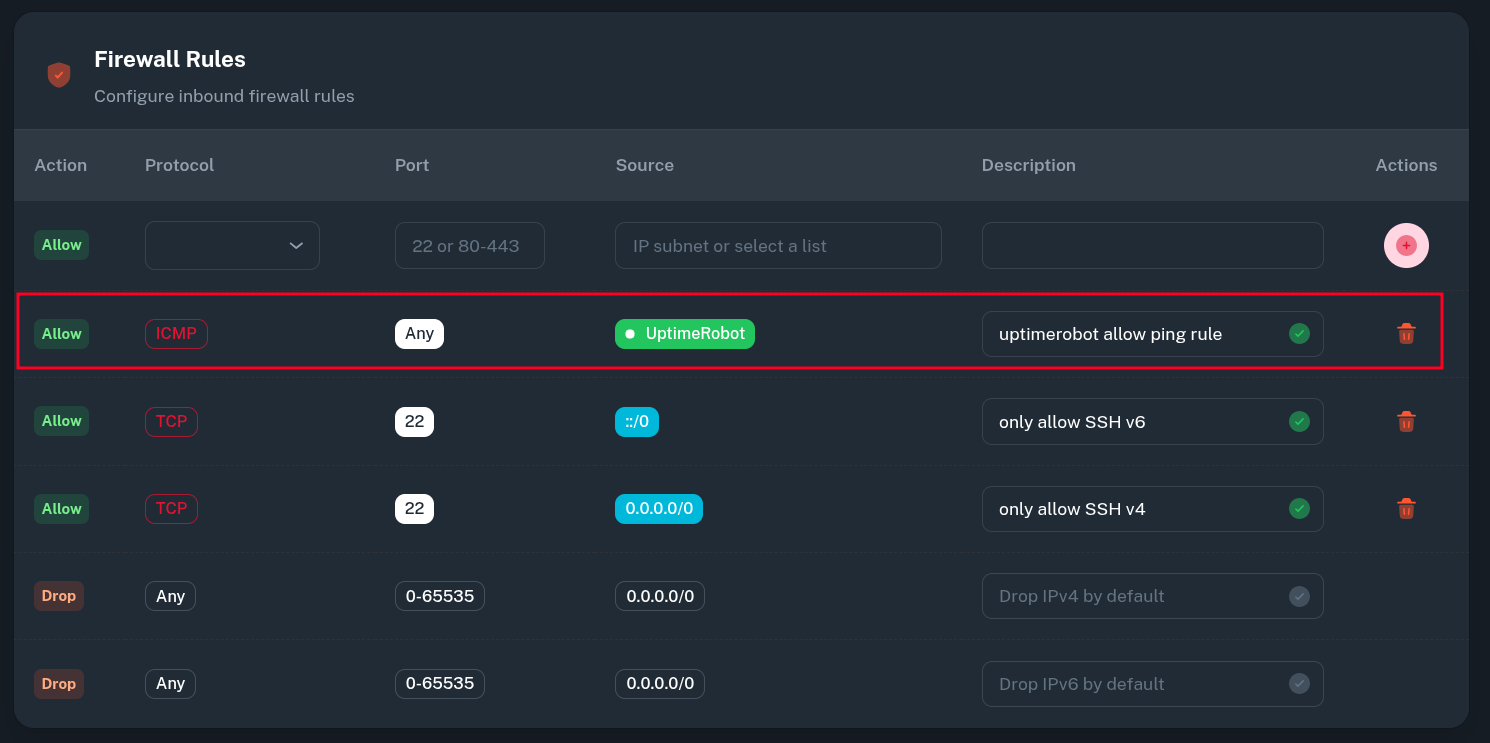Click the Protocol column header
The width and height of the screenshot is (1490, 743).
click(179, 165)
